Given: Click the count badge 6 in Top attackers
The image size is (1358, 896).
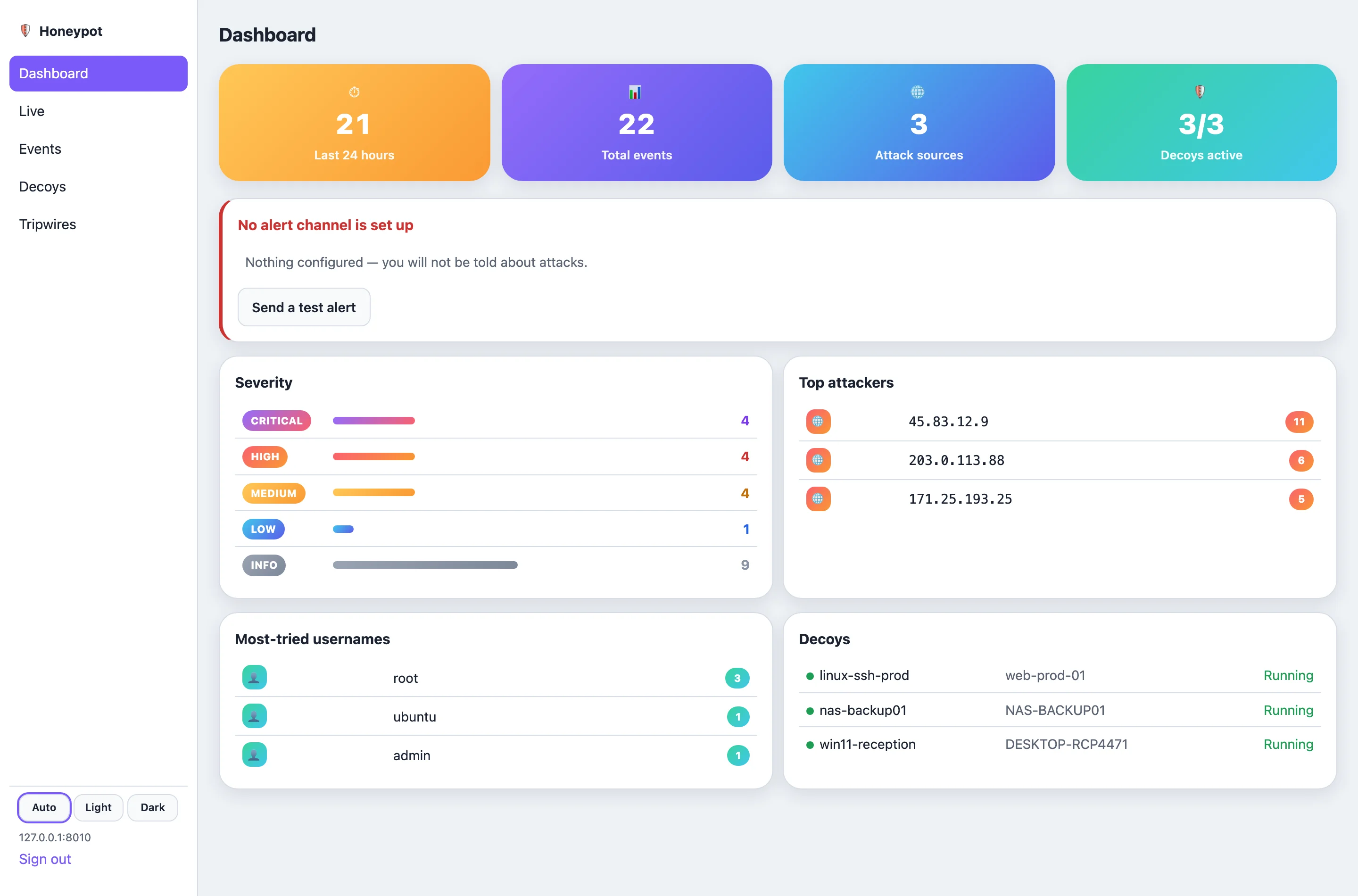Looking at the screenshot, I should tap(1301, 460).
